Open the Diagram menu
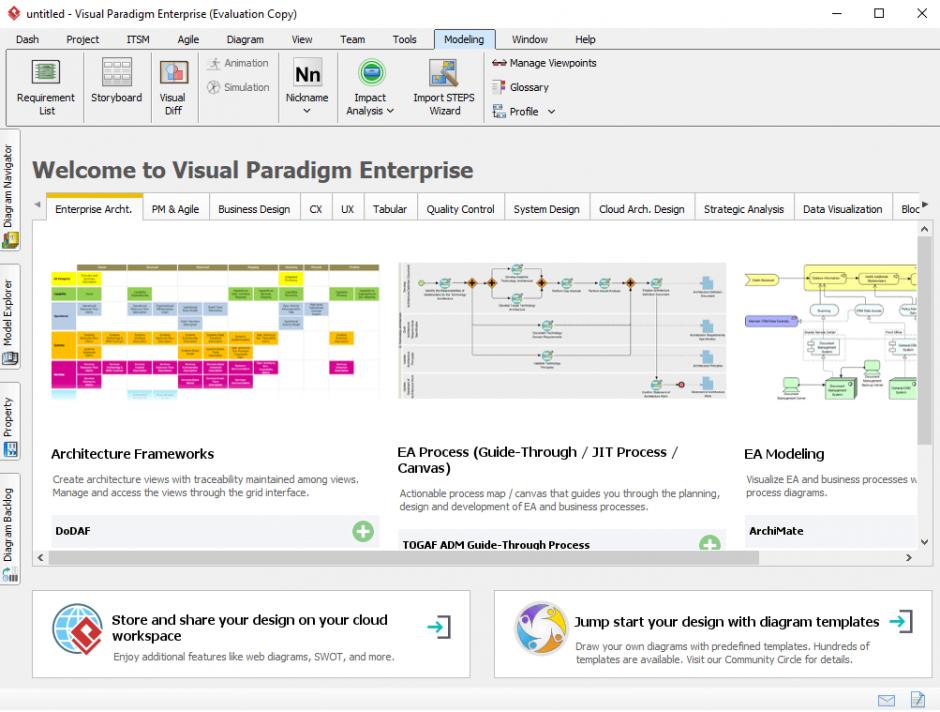 click(245, 40)
